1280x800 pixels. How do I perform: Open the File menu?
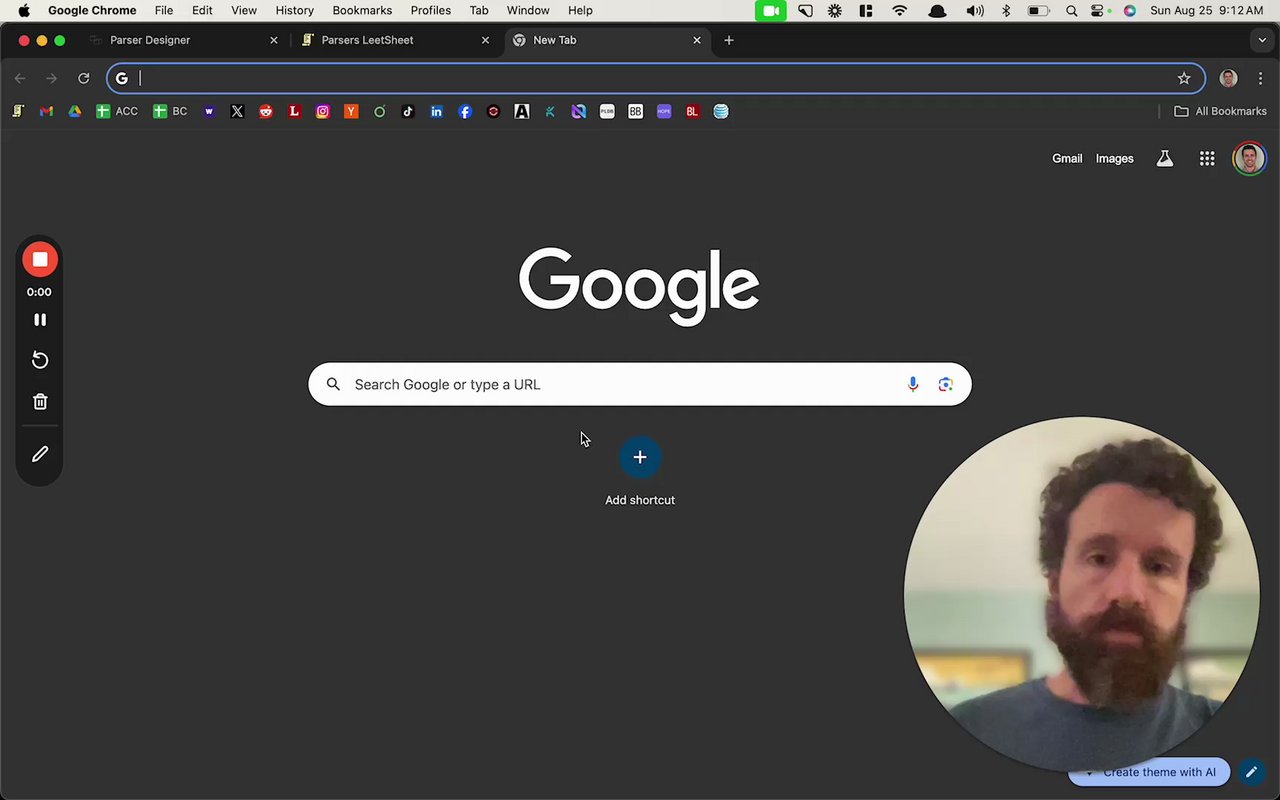pyautogui.click(x=164, y=10)
